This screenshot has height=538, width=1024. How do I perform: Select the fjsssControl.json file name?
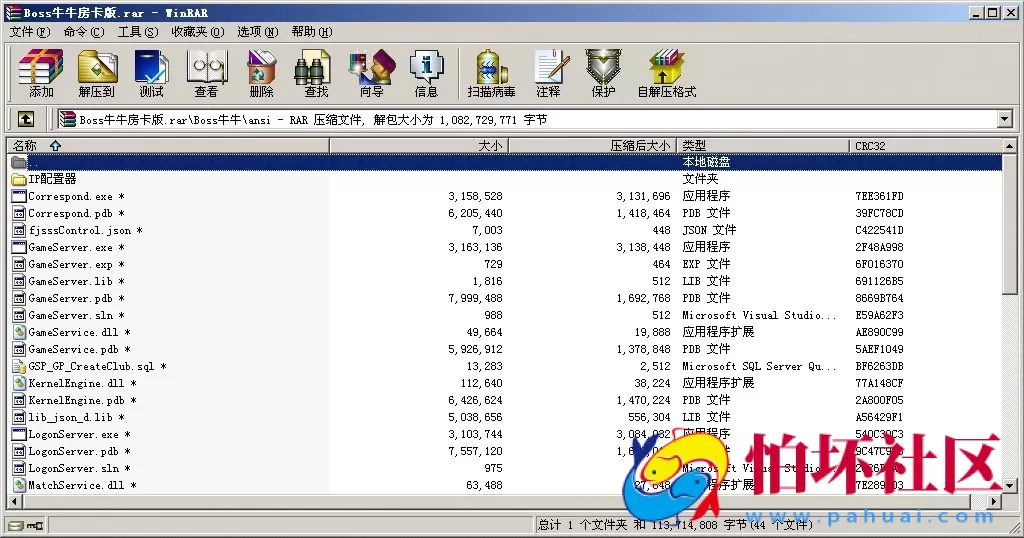[80, 230]
